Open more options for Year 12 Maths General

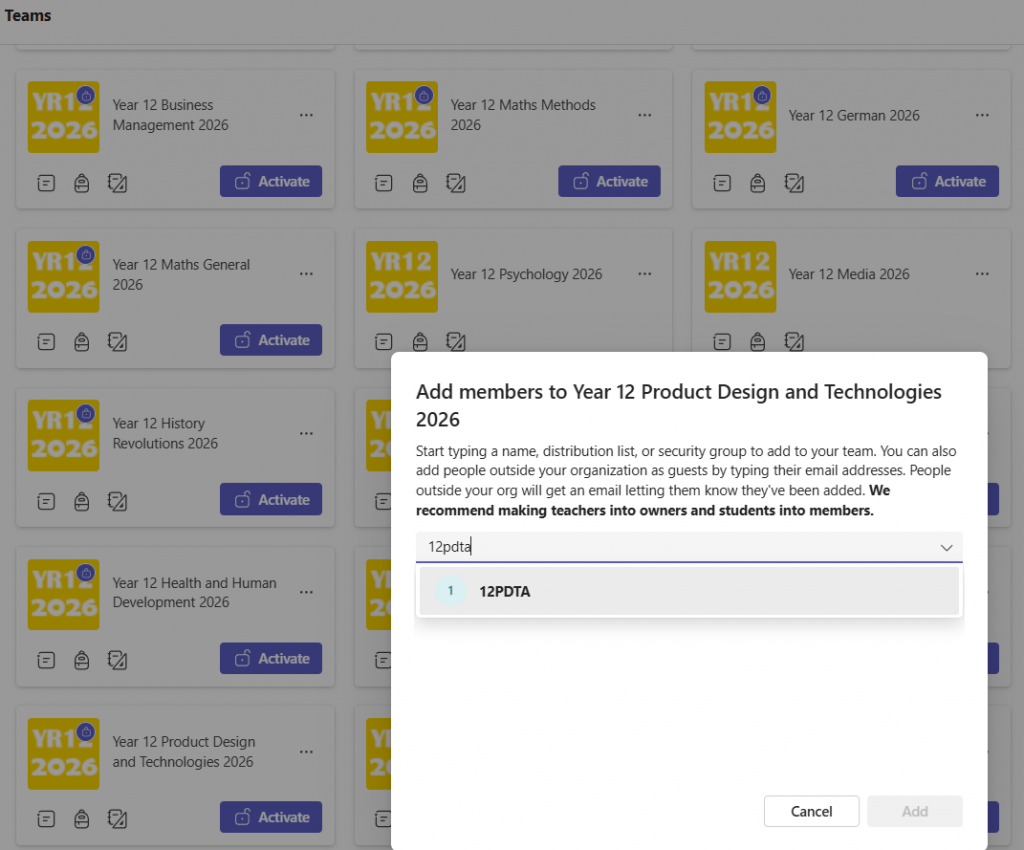(306, 274)
